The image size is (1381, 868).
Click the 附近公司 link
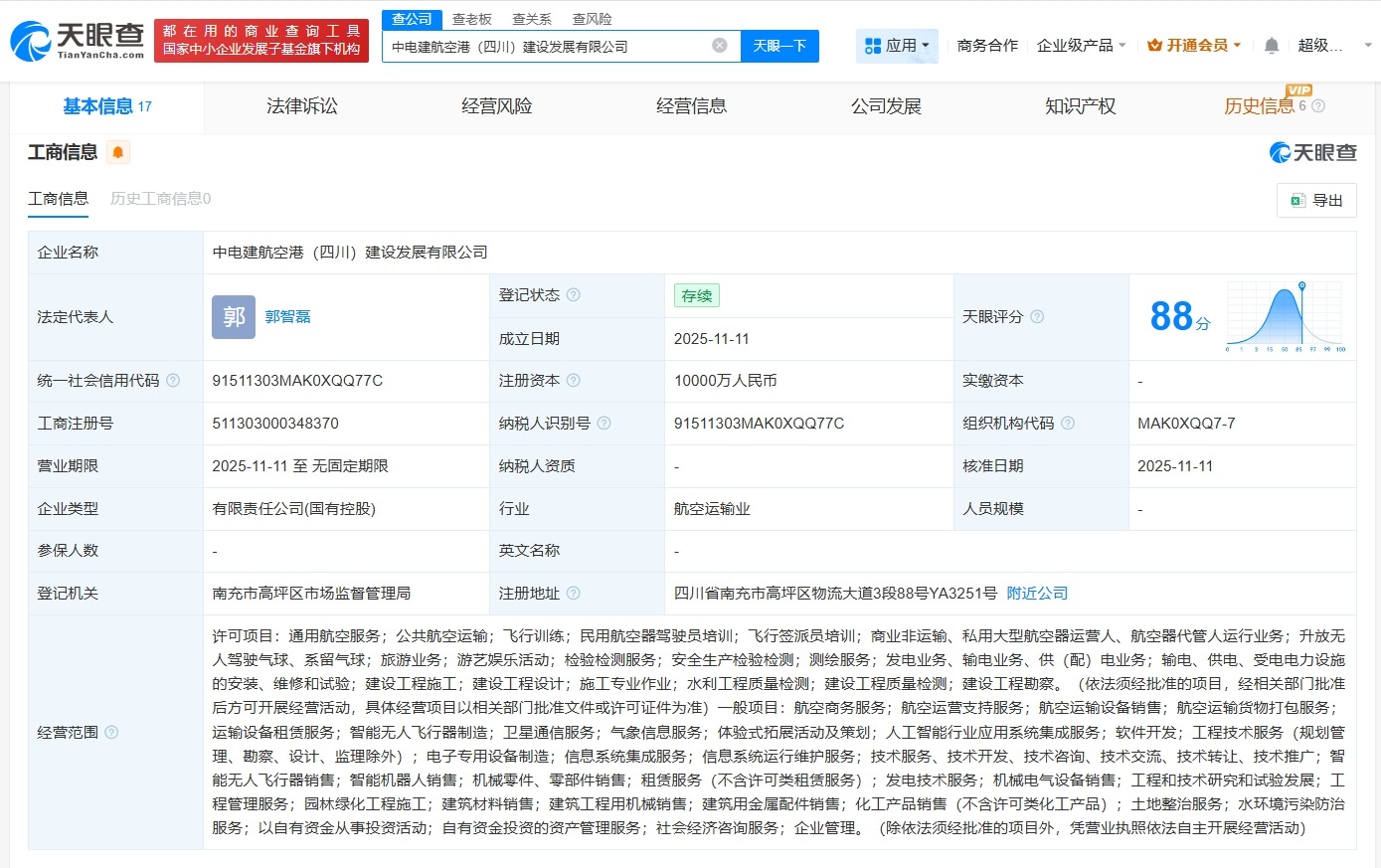tap(1037, 593)
